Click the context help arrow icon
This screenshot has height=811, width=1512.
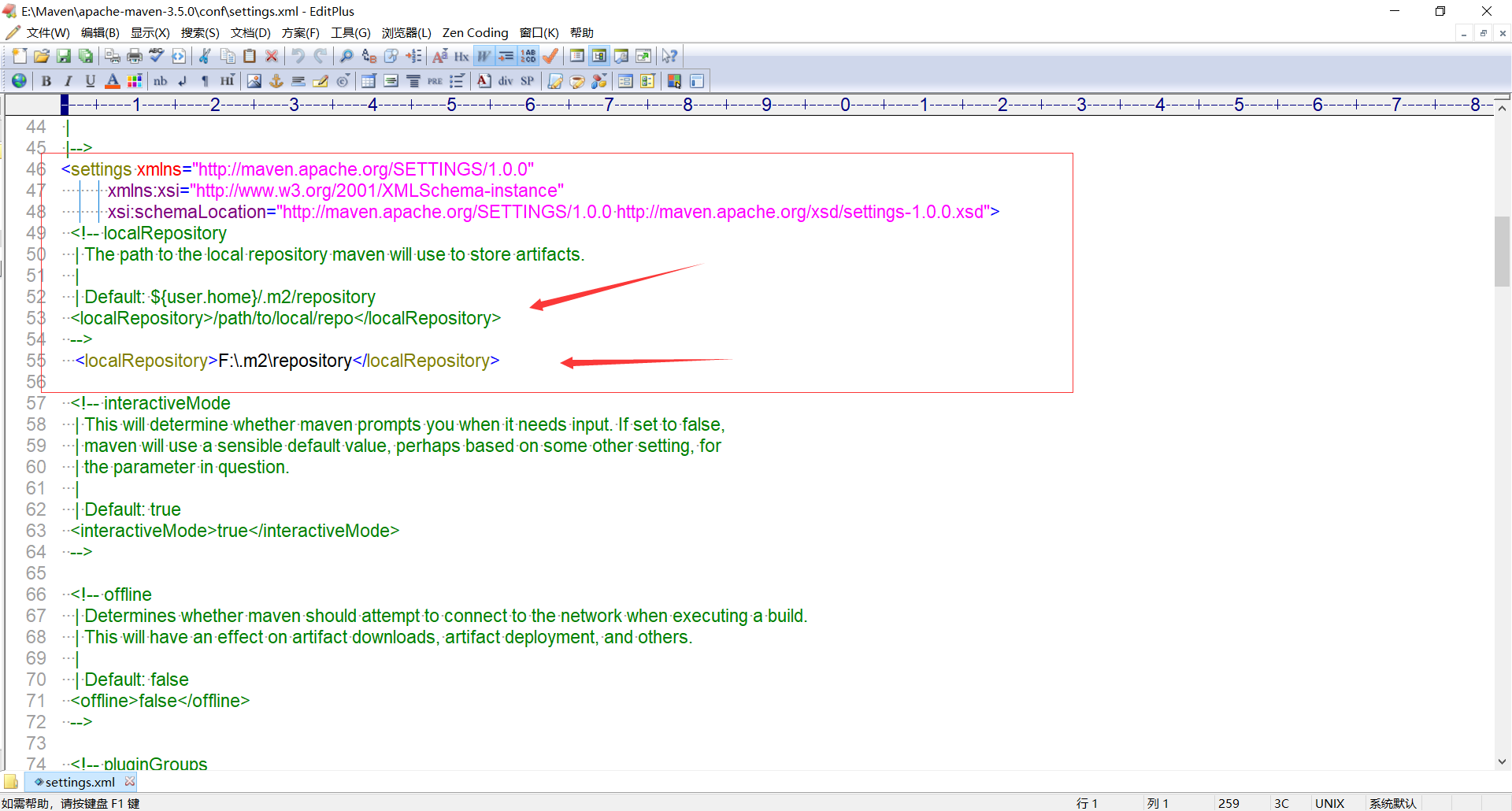[669, 56]
